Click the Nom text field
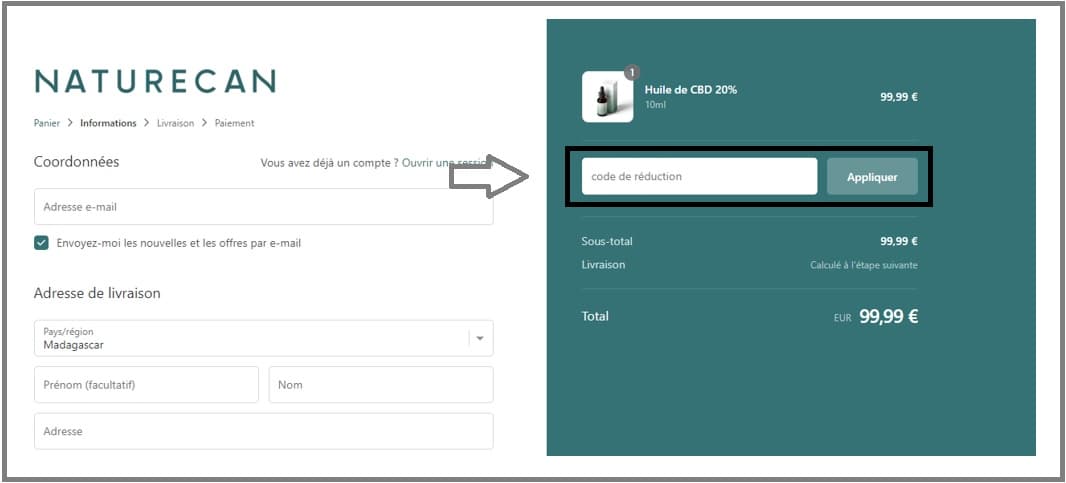 (x=380, y=385)
